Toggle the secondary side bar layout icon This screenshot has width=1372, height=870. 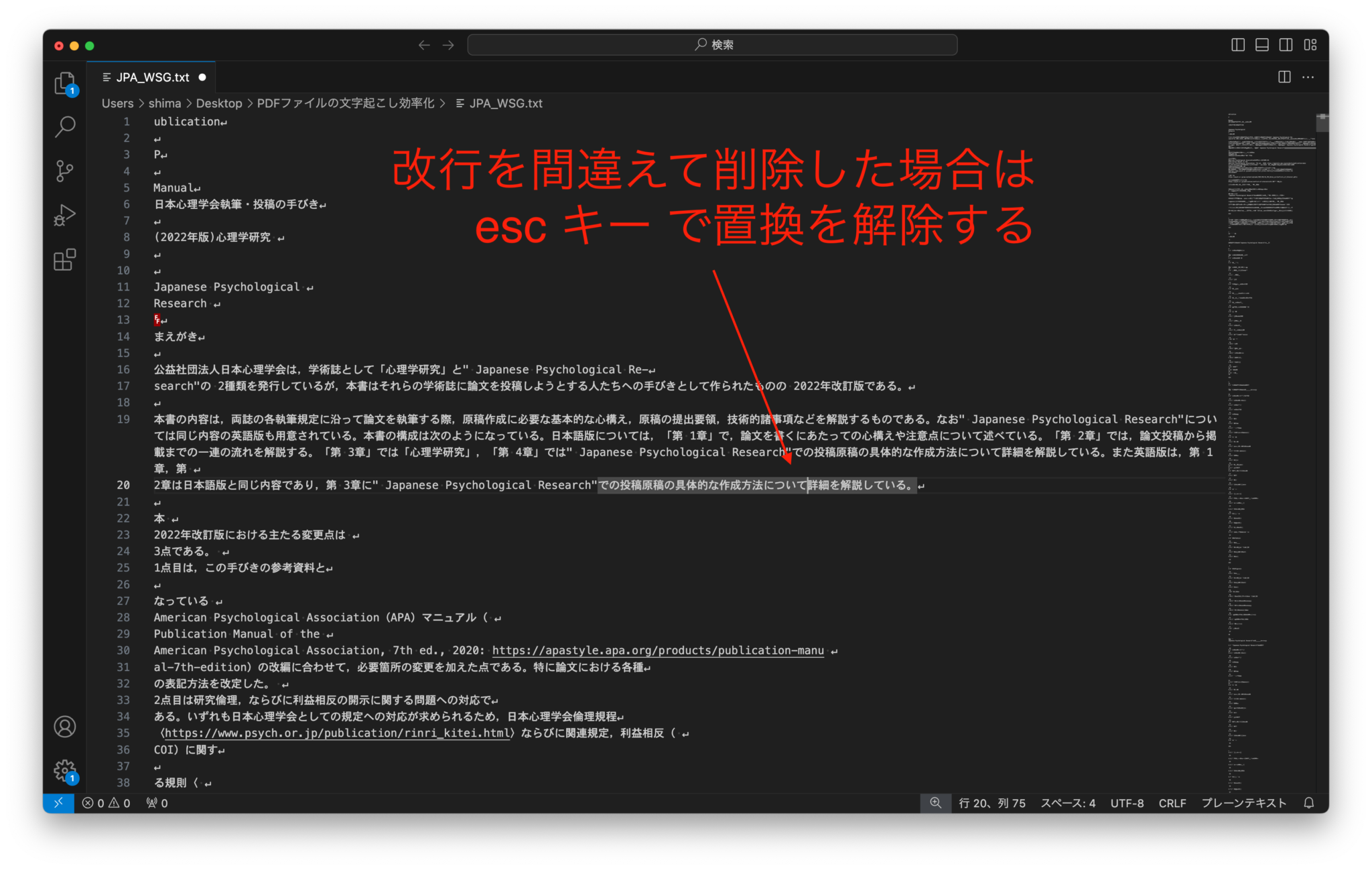pyautogui.click(x=1286, y=45)
